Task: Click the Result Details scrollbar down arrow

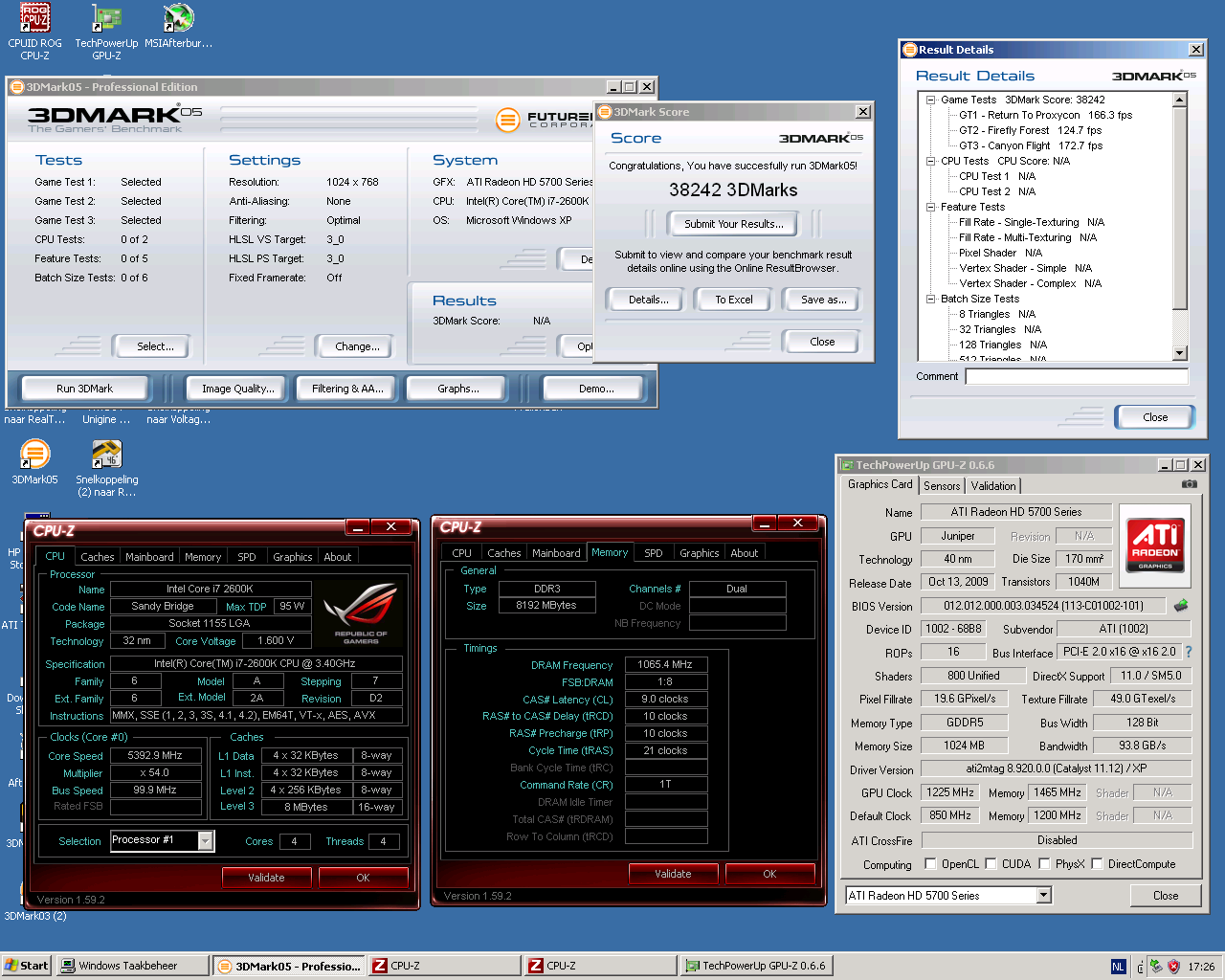Action: coord(1179,353)
